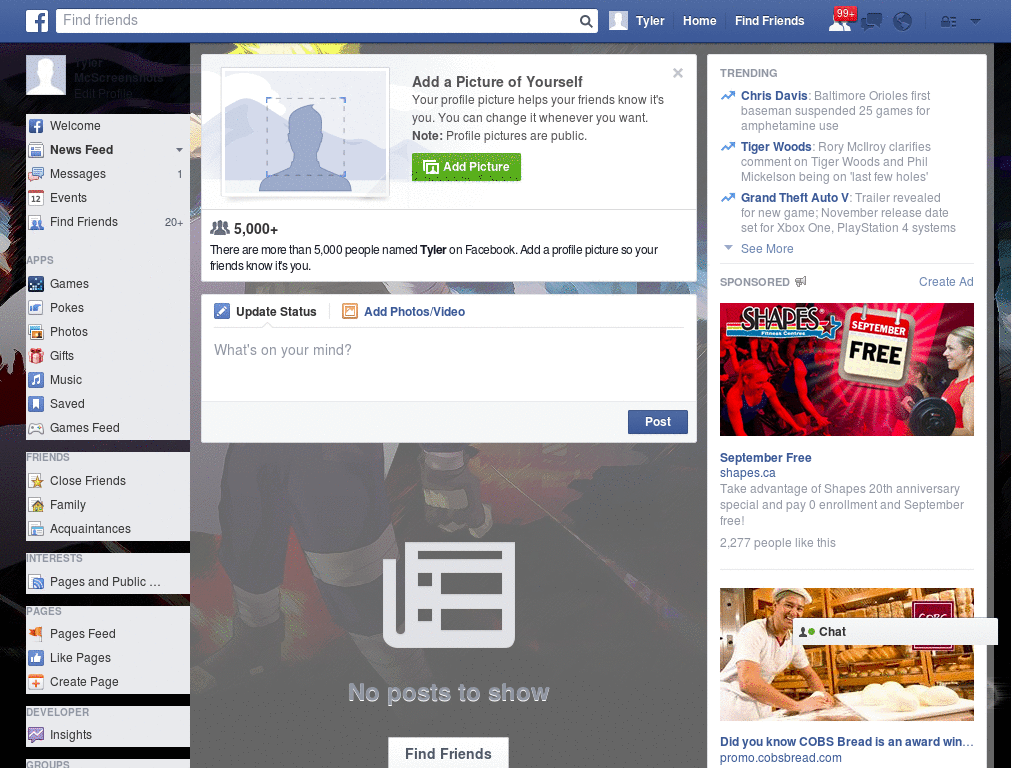Click Tyler's profile thumbnail in top bar
Screen dimensions: 1024x768
click(618, 21)
